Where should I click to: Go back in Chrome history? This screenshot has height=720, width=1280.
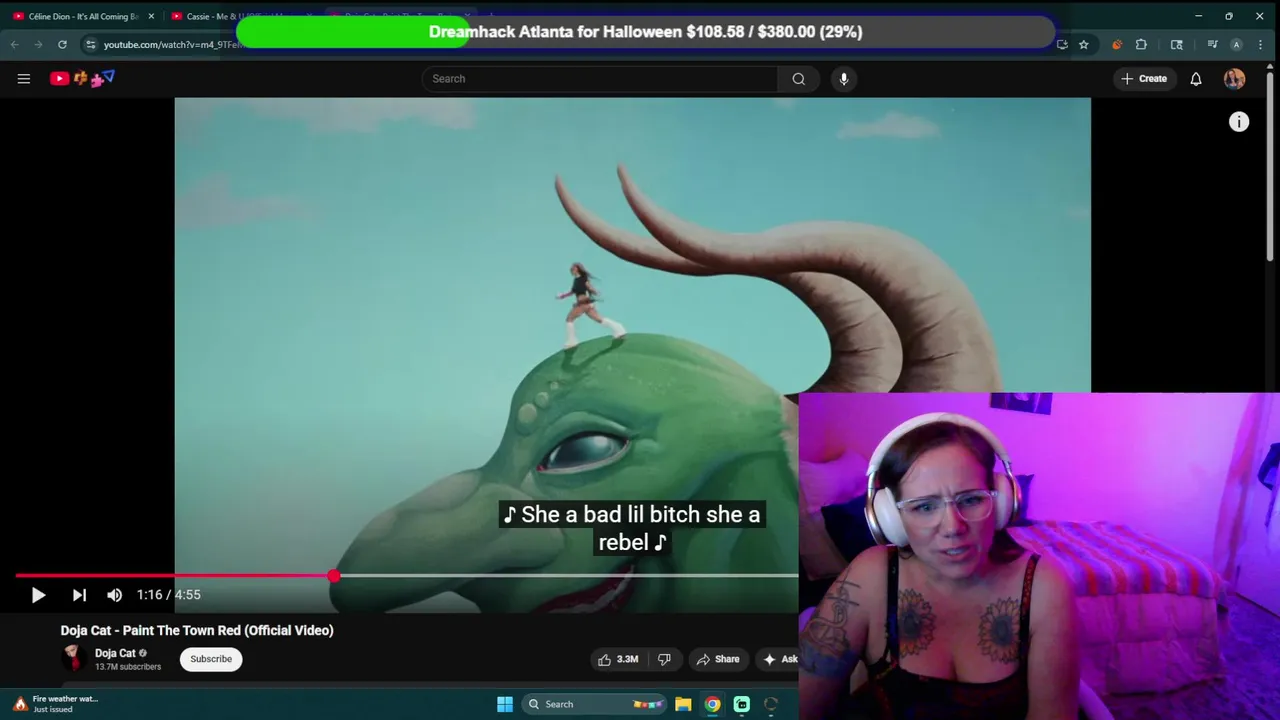coord(14,44)
